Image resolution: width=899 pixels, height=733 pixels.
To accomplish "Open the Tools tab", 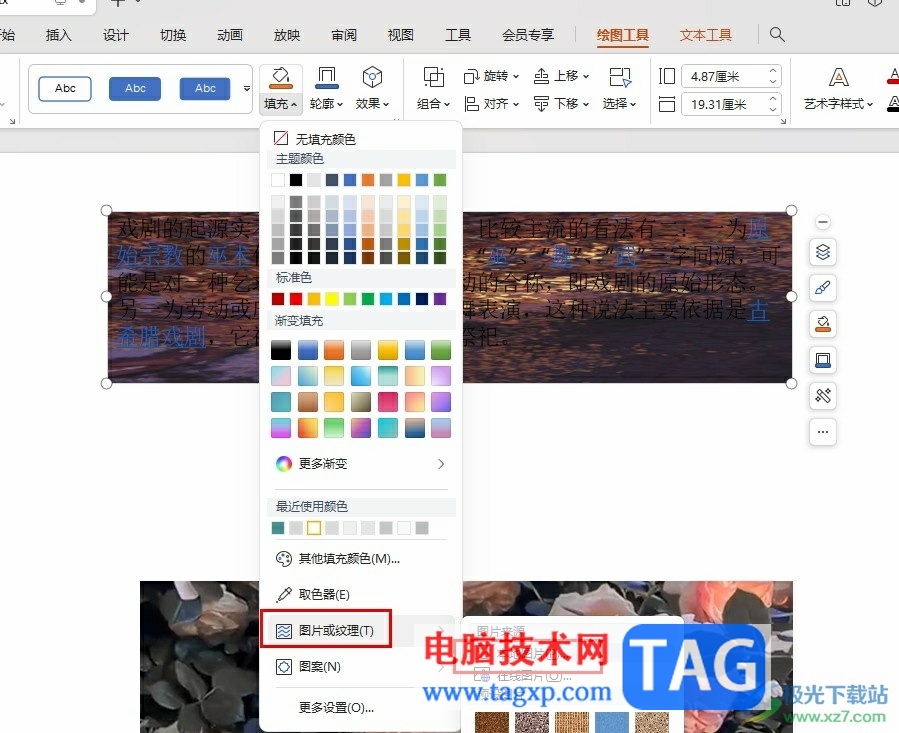I will click(x=458, y=35).
